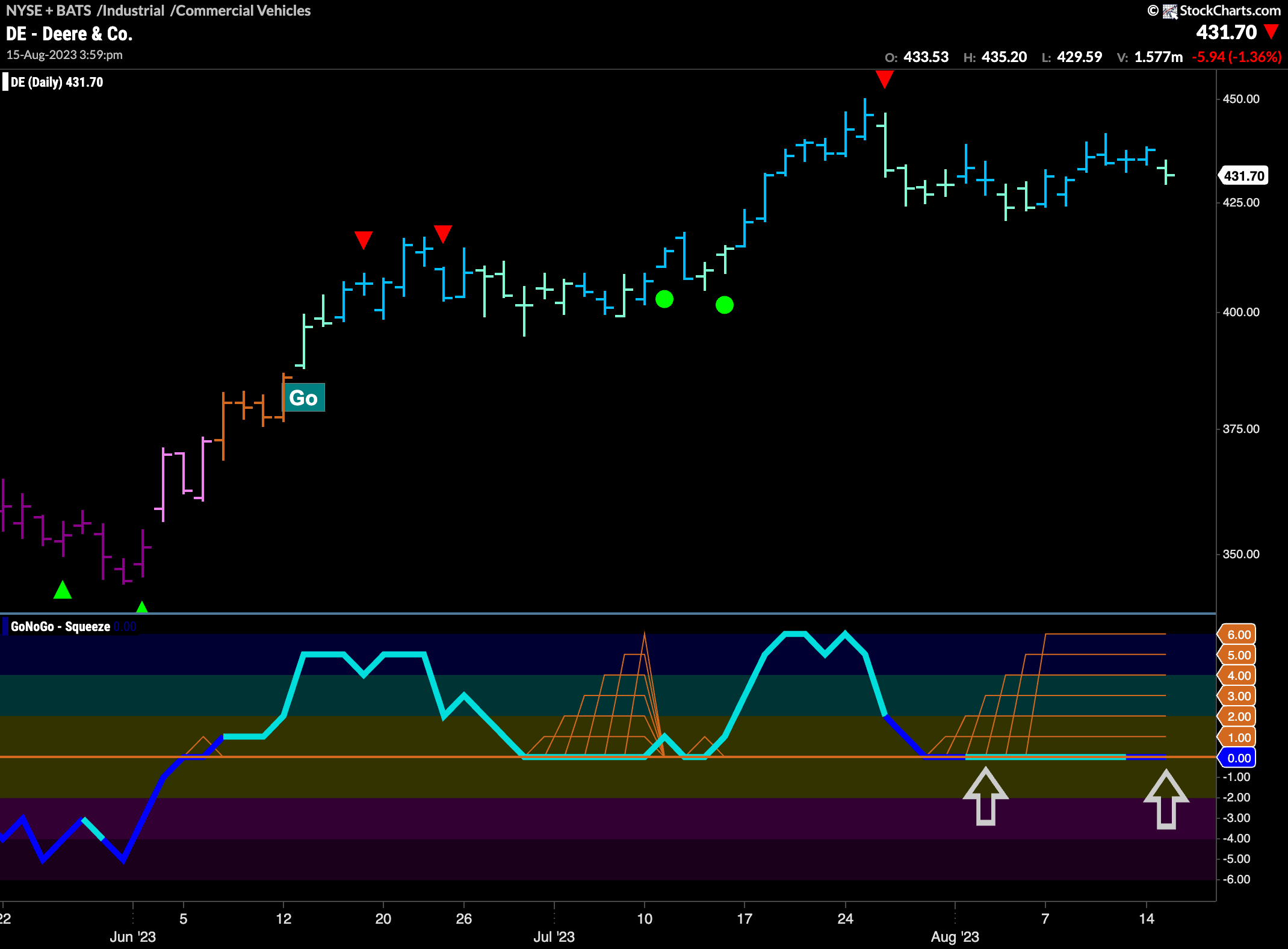Select the green circle marker near July 10
1288x949 pixels.
(x=664, y=299)
